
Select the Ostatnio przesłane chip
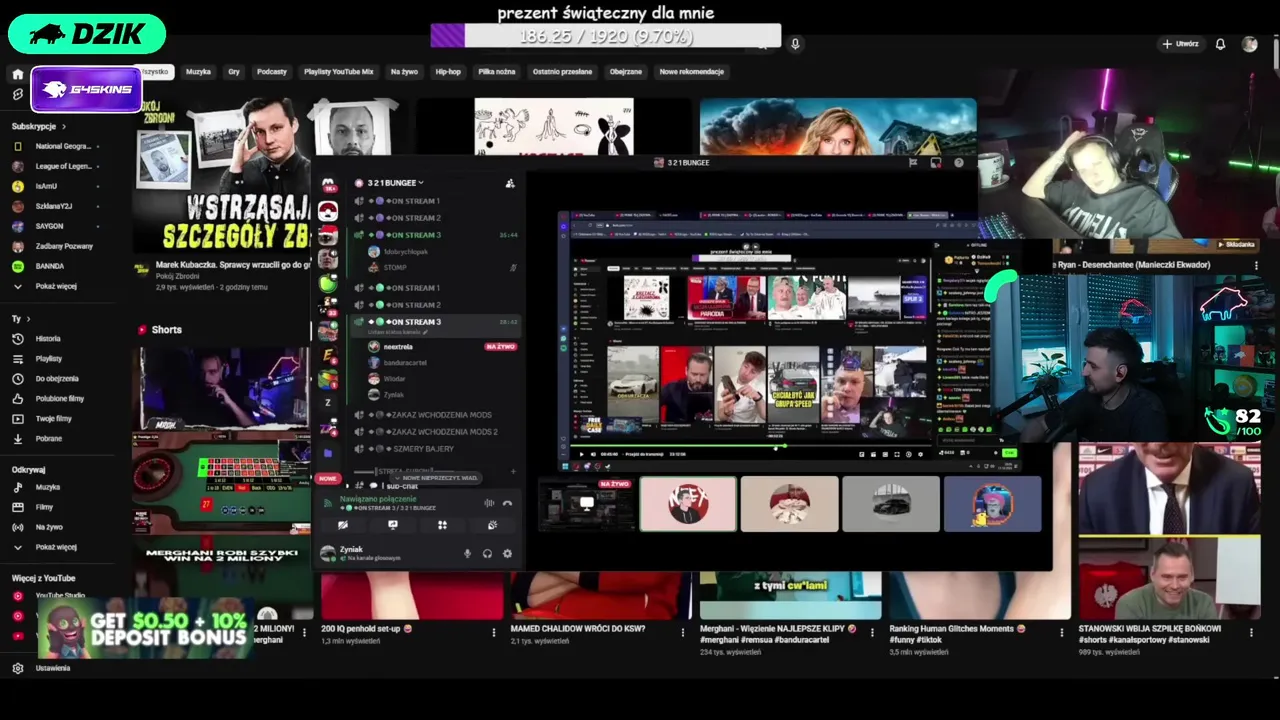click(x=562, y=72)
